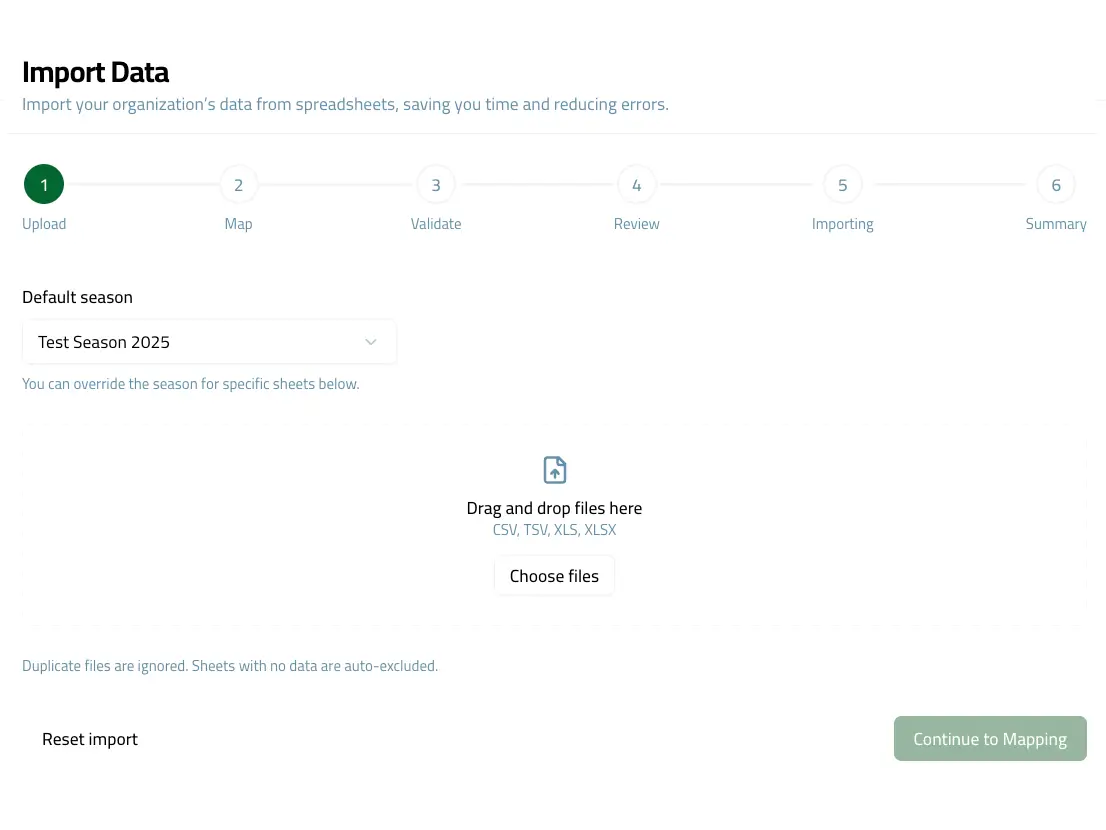Jump to step 3 numbered circle
This screenshot has width=1106, height=830.
[x=436, y=185]
